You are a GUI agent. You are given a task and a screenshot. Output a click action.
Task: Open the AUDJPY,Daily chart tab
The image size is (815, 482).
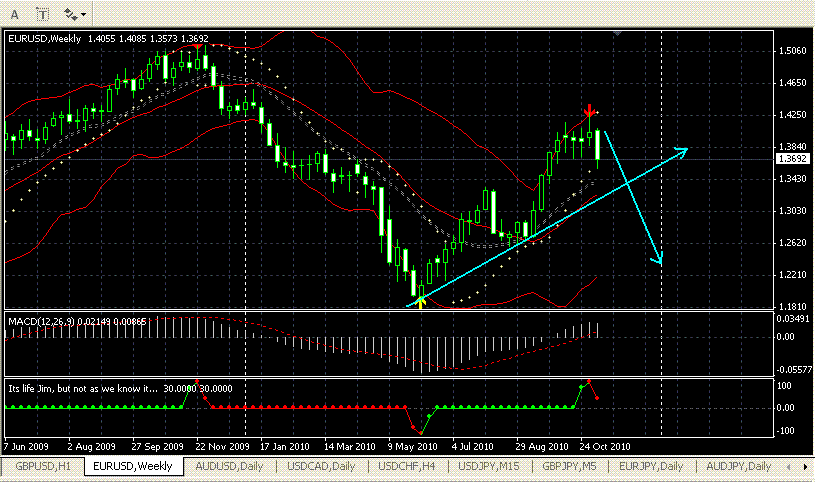(739, 466)
